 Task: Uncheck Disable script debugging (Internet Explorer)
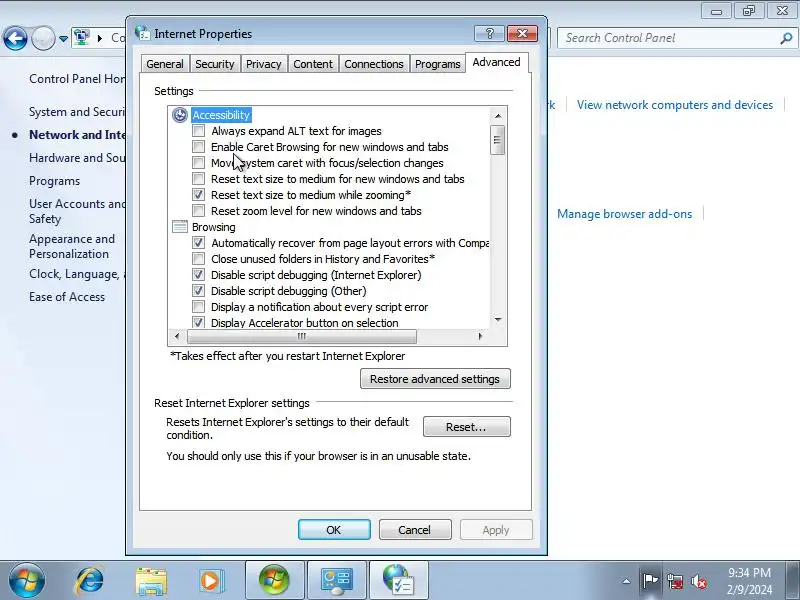point(198,275)
